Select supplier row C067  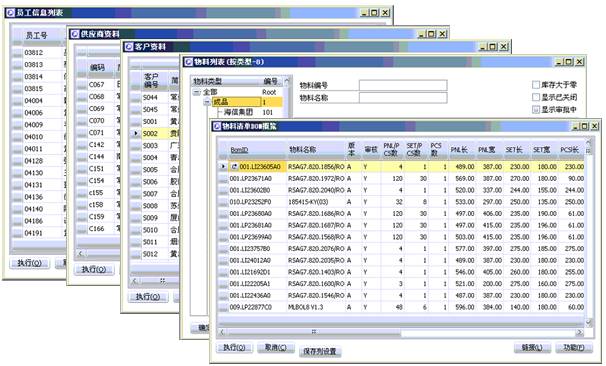click(97, 84)
